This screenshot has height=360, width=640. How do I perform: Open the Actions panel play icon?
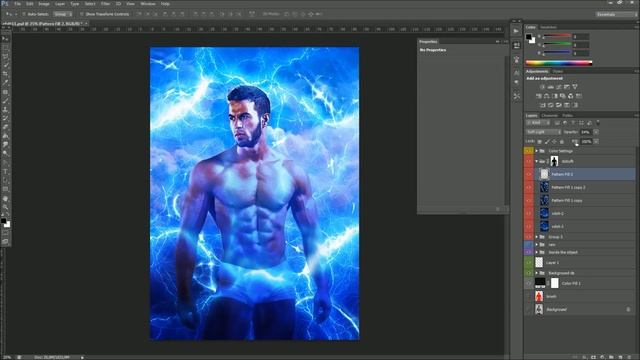pyautogui.click(x=516, y=31)
